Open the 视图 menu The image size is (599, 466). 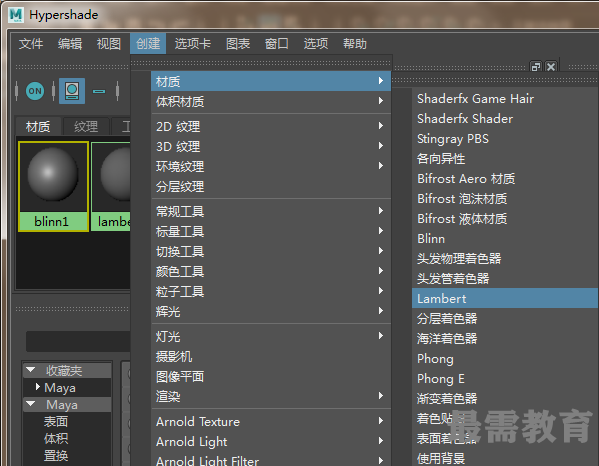pos(109,44)
